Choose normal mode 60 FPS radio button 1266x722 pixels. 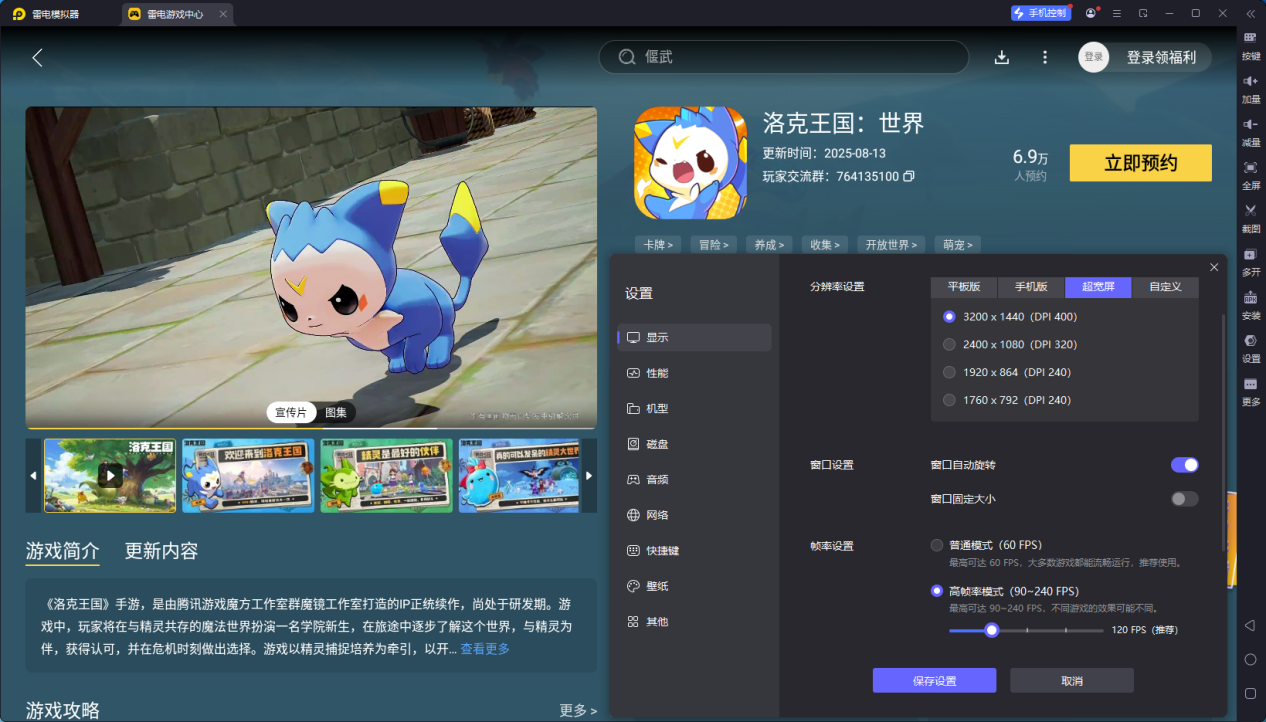(937, 545)
